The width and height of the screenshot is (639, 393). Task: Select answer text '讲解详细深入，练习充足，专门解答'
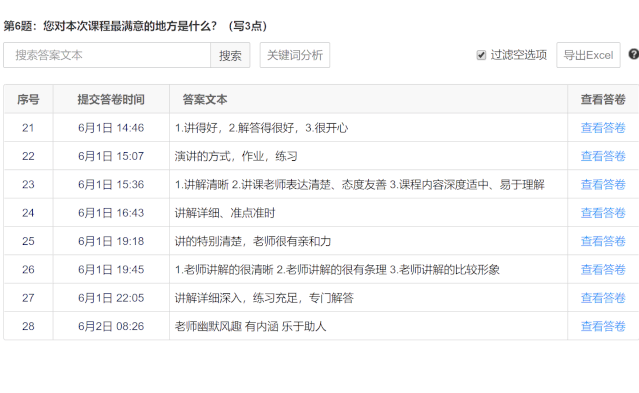coord(264,298)
